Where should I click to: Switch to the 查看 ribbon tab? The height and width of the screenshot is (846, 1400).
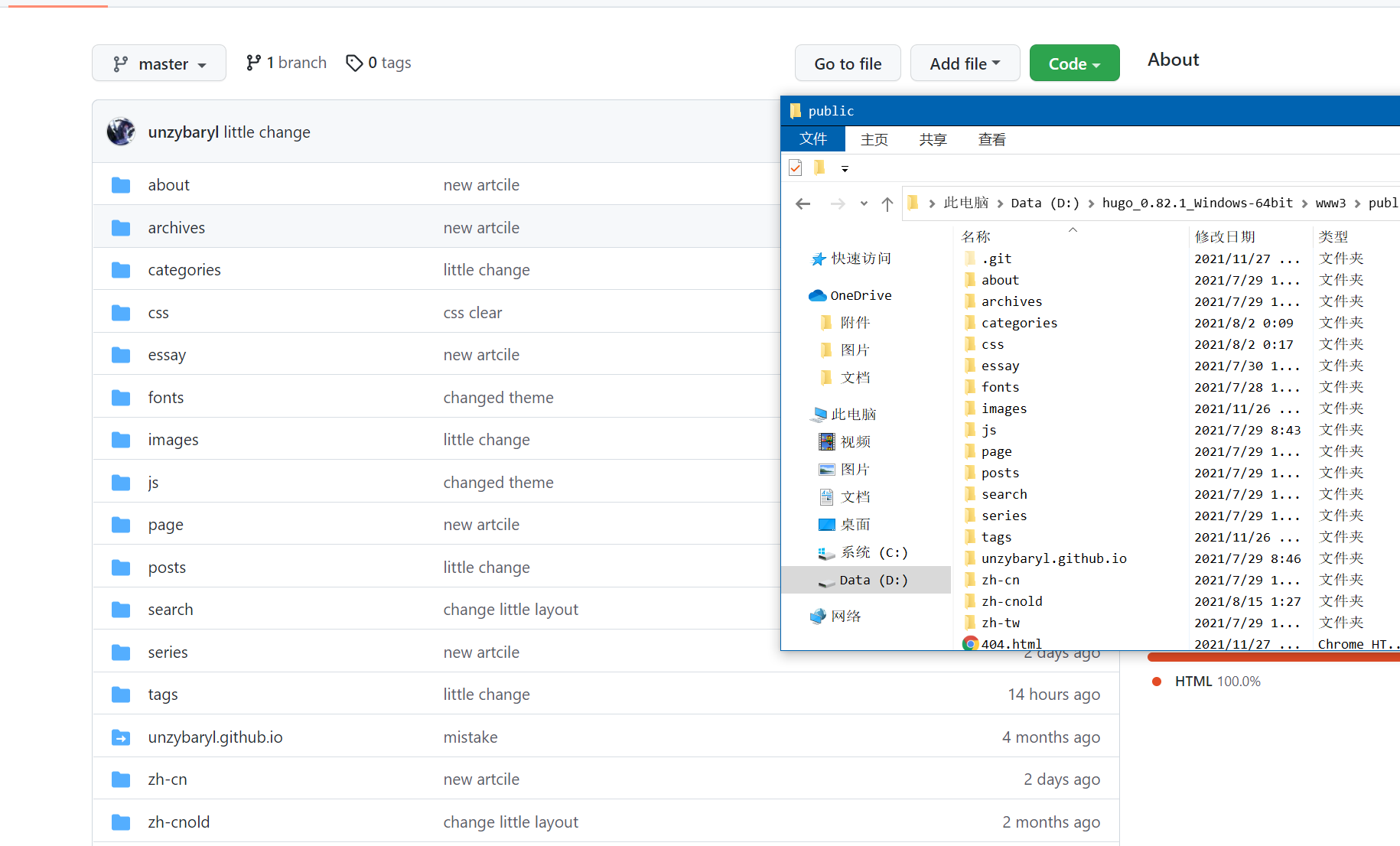[991, 139]
